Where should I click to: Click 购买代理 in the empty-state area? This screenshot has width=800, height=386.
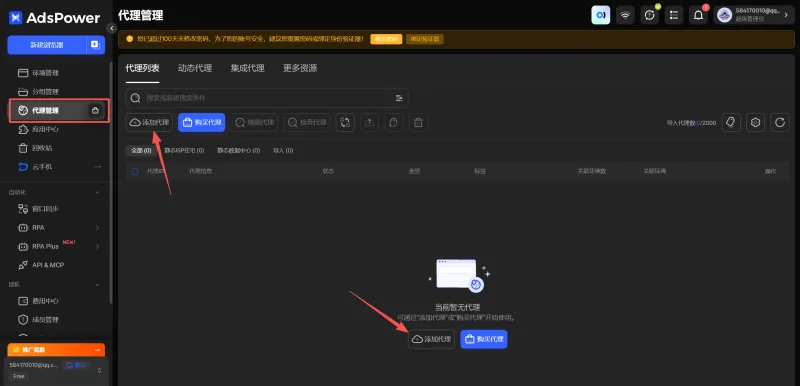(x=484, y=339)
